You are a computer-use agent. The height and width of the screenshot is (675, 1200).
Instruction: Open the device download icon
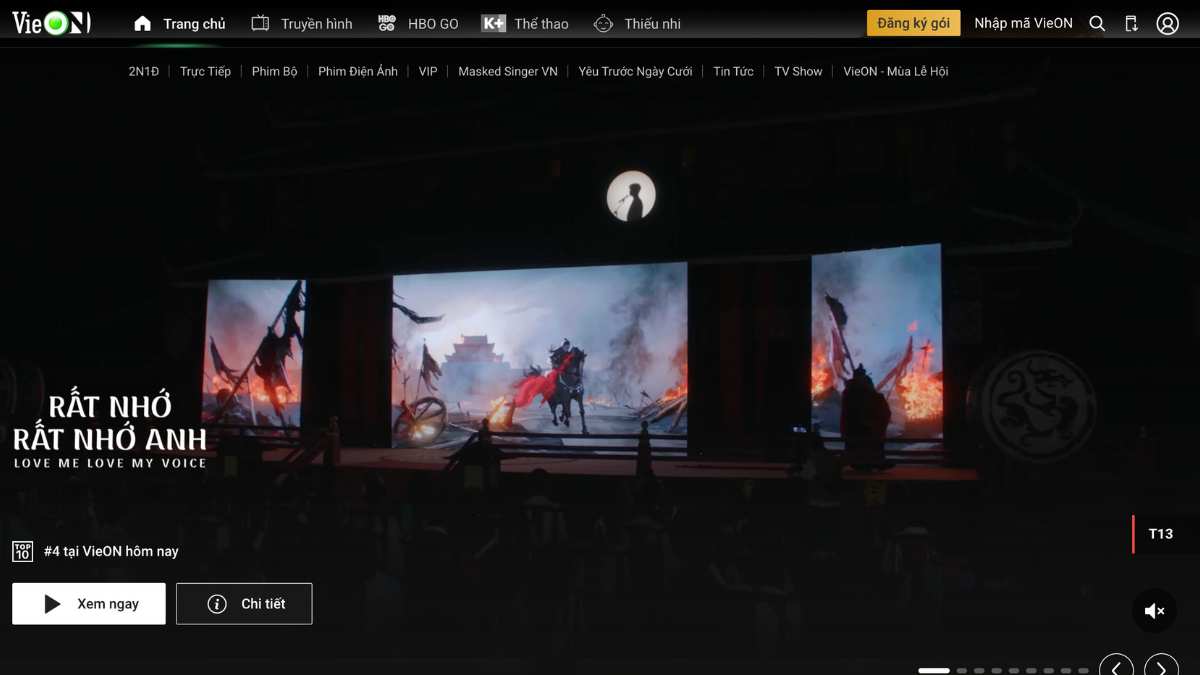tap(1131, 23)
